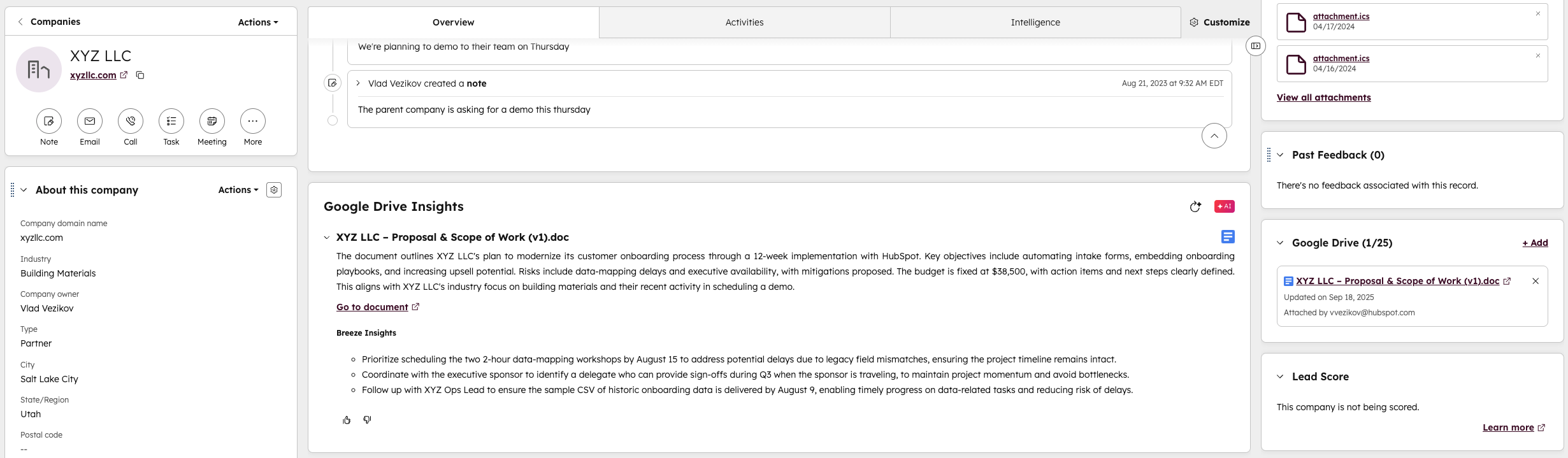Refresh Google Drive Insights
Screen dimensions: 1568x458
(1195, 206)
